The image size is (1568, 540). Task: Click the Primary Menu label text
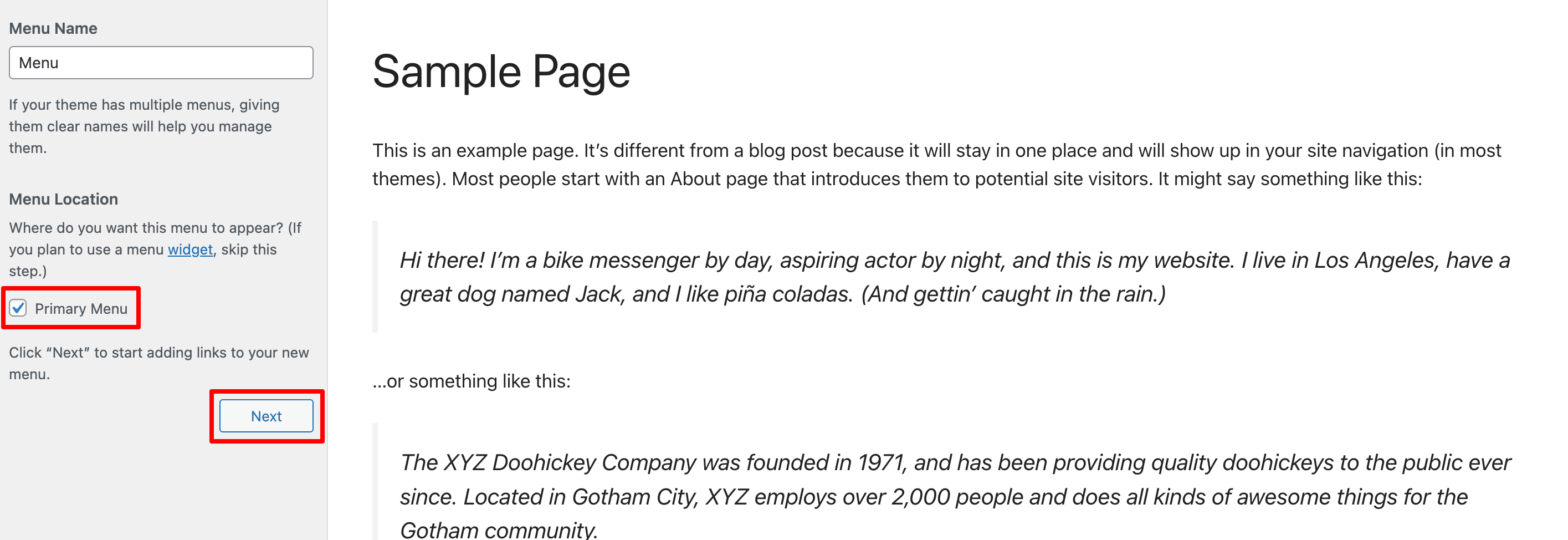81,309
